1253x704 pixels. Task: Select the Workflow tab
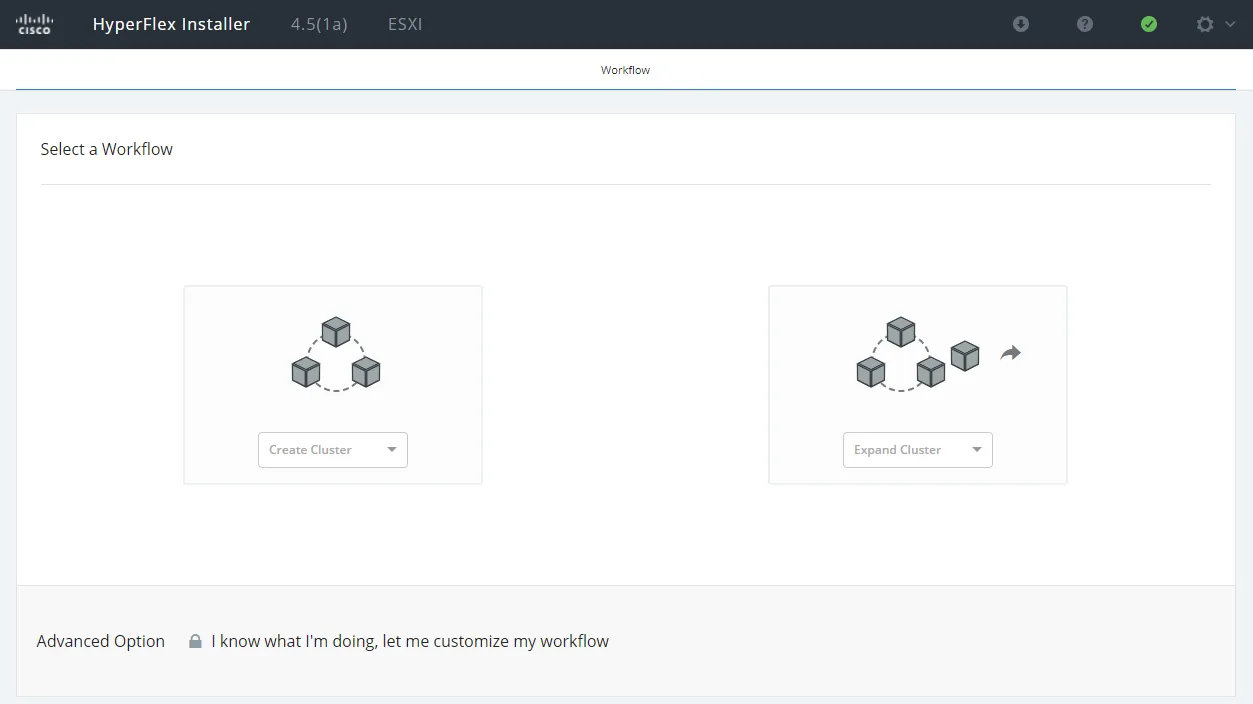pos(625,70)
